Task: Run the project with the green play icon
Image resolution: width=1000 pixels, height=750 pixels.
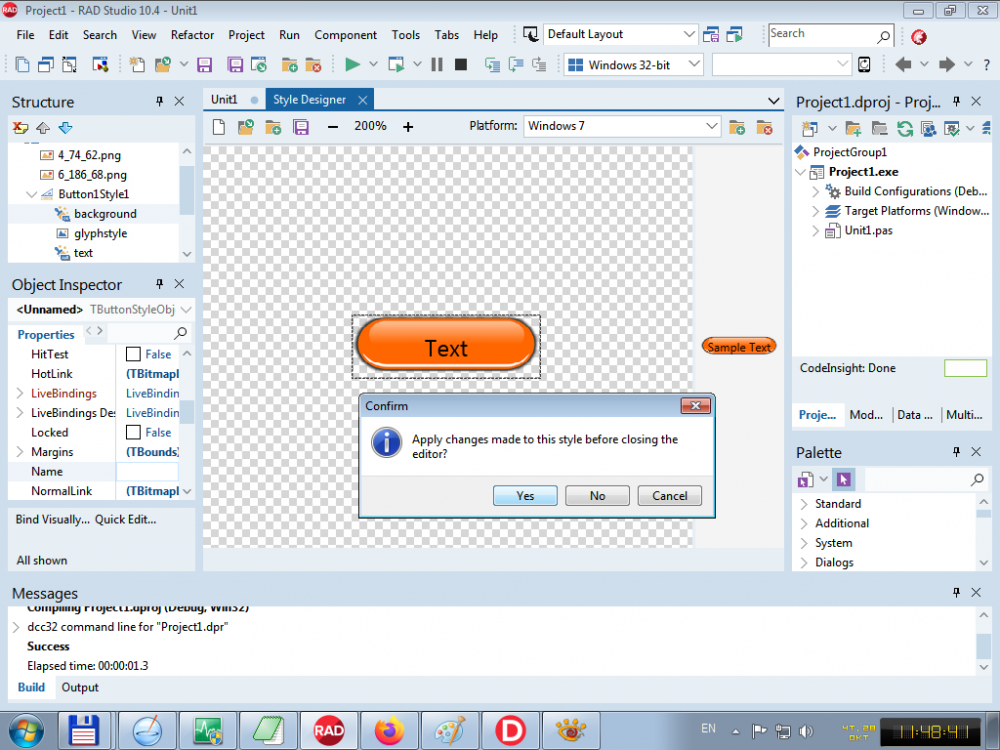Action: pos(352,64)
